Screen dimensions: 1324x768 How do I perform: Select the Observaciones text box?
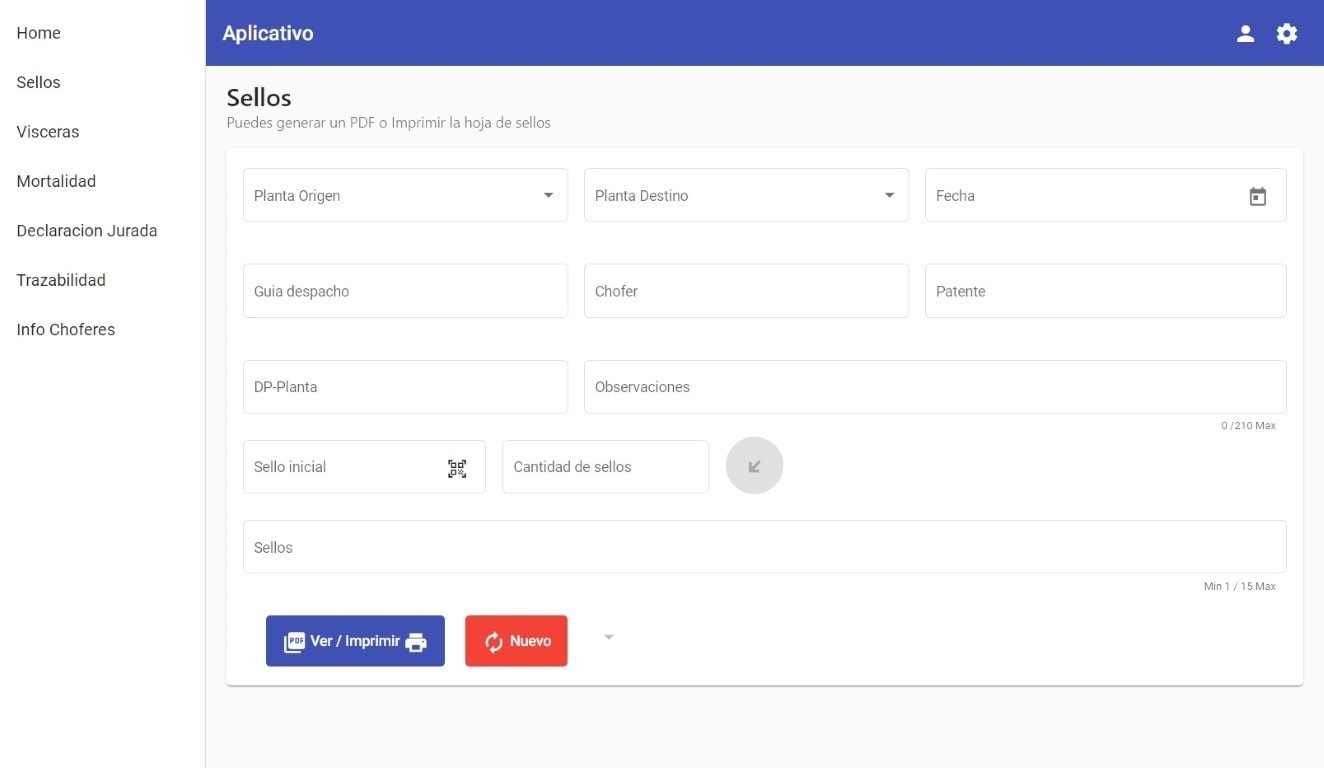click(934, 387)
